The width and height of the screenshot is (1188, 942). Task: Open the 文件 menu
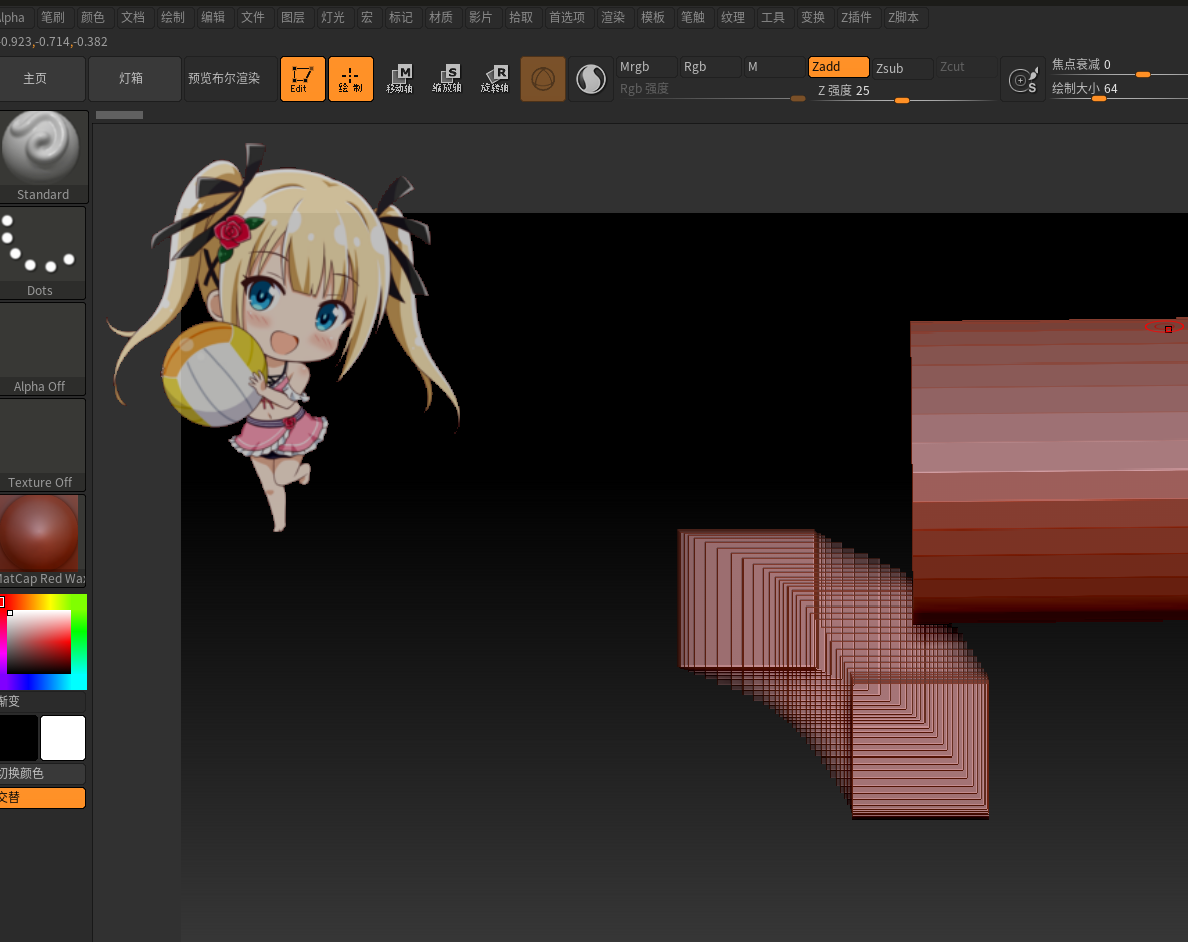coord(253,17)
